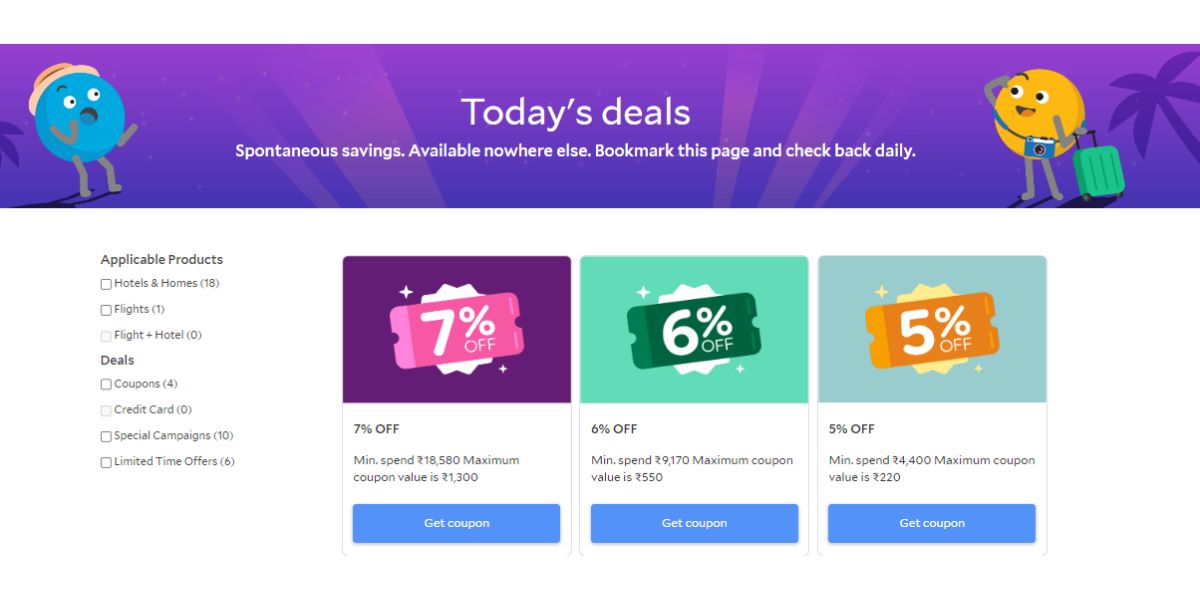Image resolution: width=1200 pixels, height=600 pixels.
Task: Get coupon for the 5% OFF deal
Action: [930, 522]
